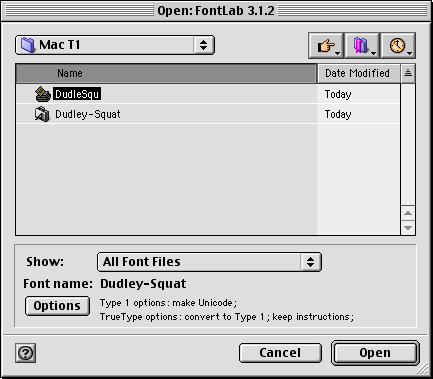Select the Dudley-Squat file row
Screen dimensions: 433x379
coord(208,114)
